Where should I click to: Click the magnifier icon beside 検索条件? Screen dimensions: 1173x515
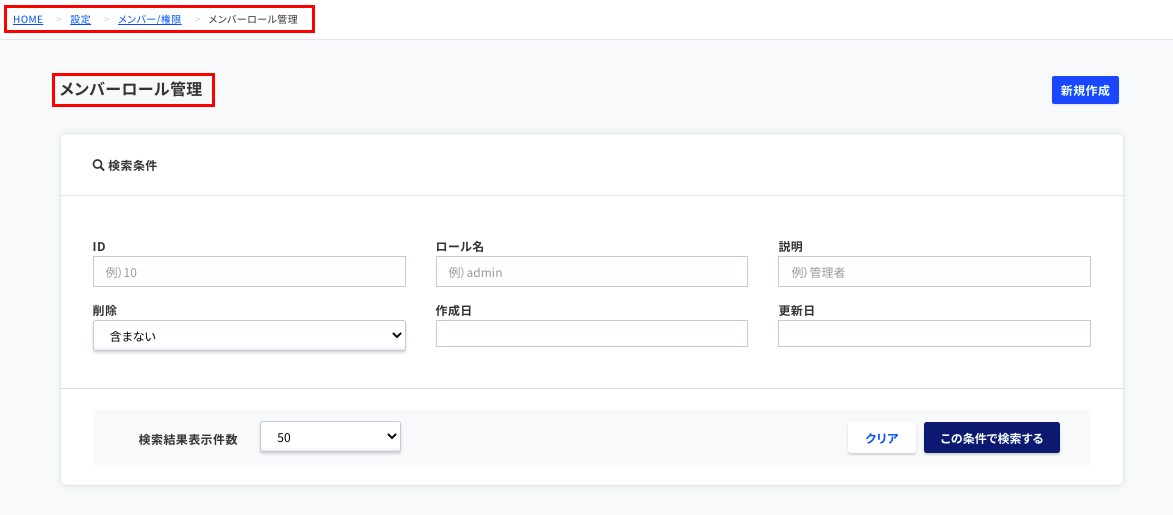98,165
